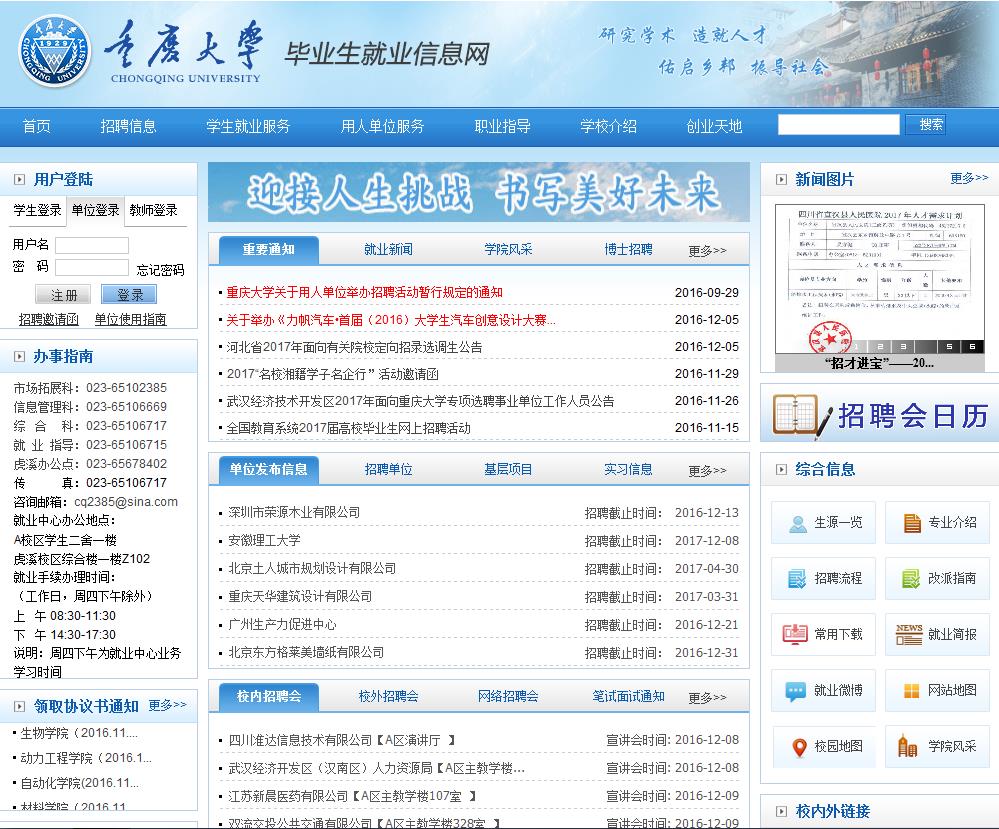Open 创业天地 navigation menu
The width and height of the screenshot is (999, 829).
click(x=714, y=126)
